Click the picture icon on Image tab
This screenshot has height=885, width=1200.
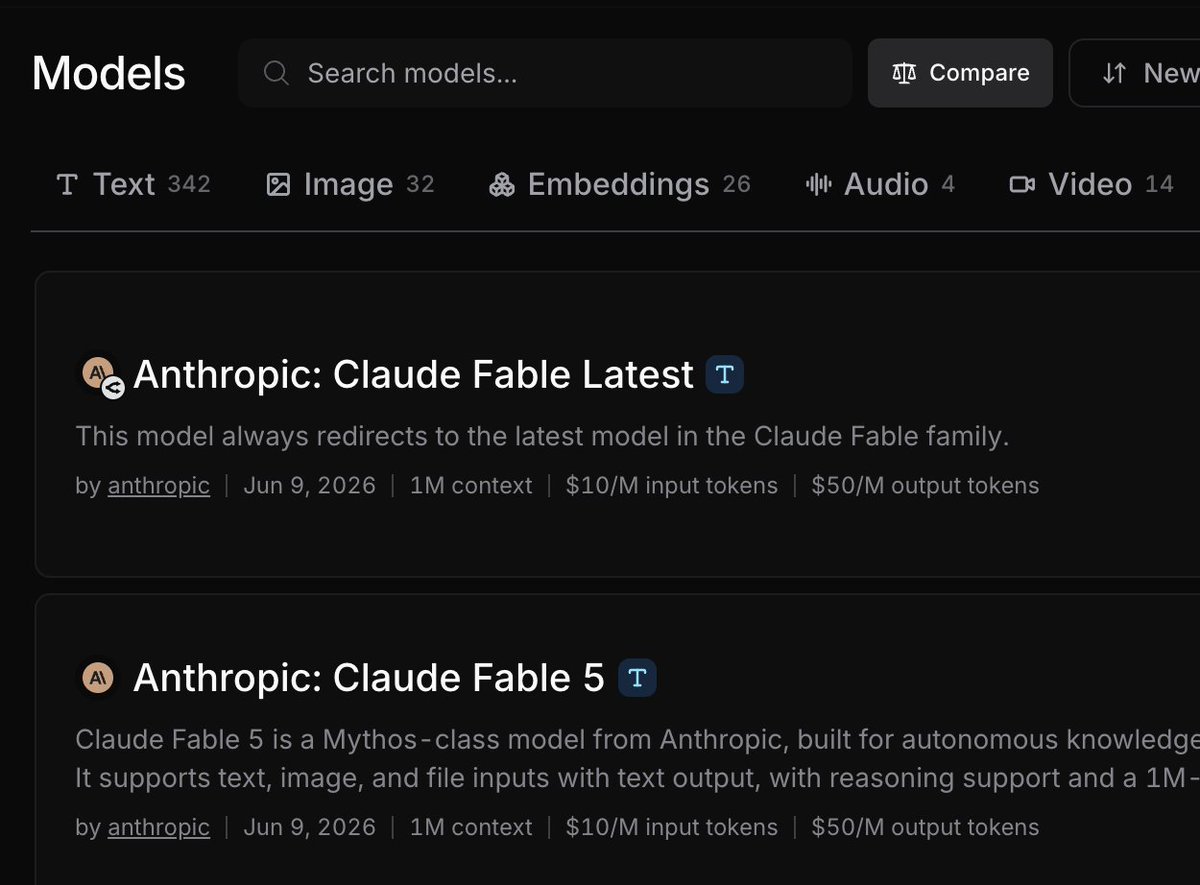(x=278, y=184)
